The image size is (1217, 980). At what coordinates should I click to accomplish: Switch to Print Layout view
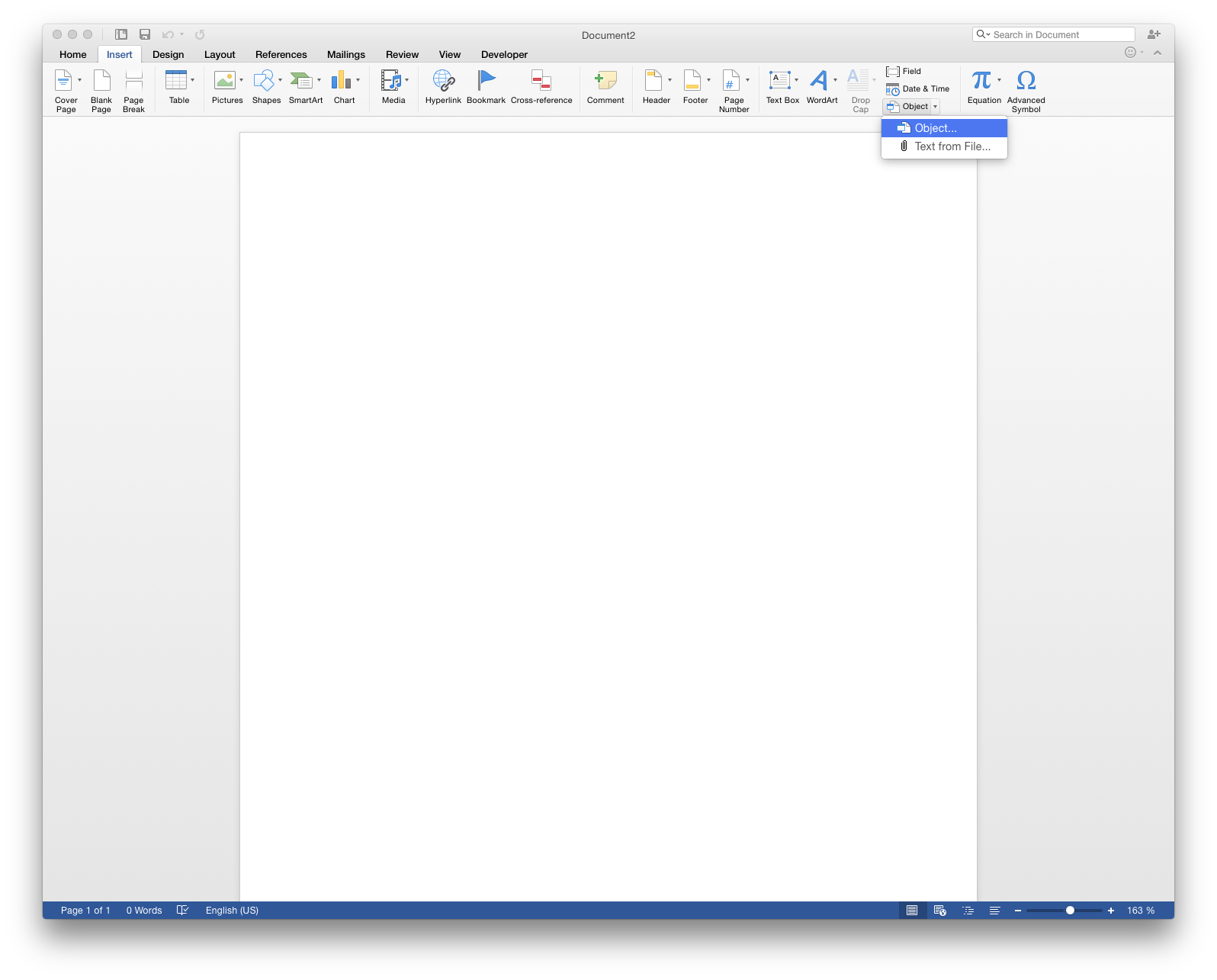point(912,911)
